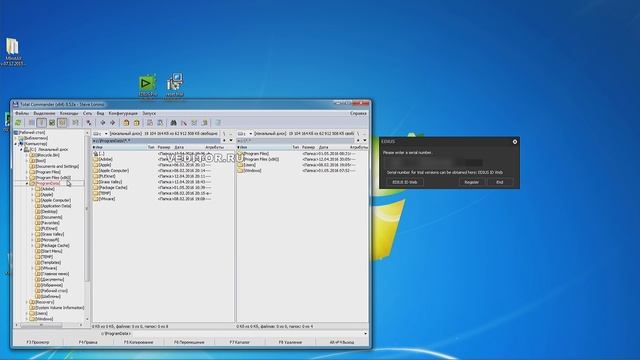Select Users folder in right file panel
This screenshot has width=640, height=360.
[x=249, y=165]
